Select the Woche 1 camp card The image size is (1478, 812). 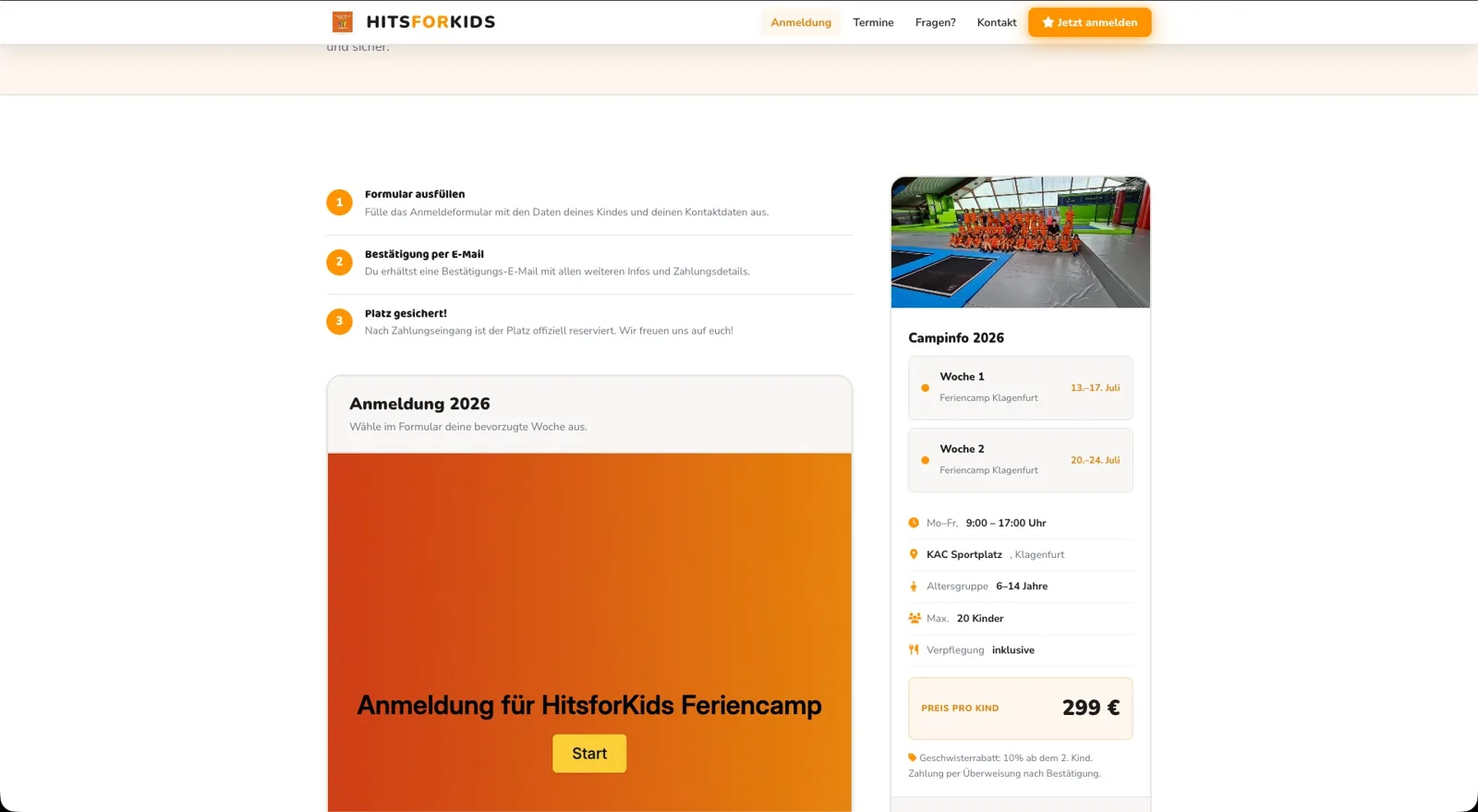1021,388
